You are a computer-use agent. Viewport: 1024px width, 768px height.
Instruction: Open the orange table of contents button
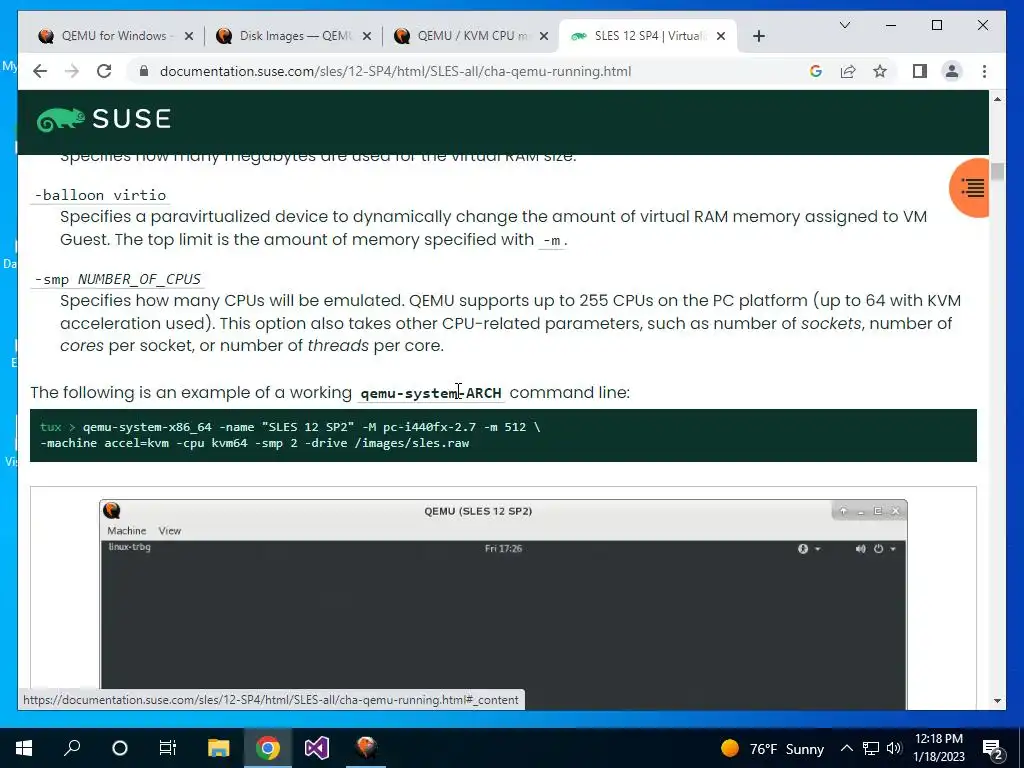point(970,187)
